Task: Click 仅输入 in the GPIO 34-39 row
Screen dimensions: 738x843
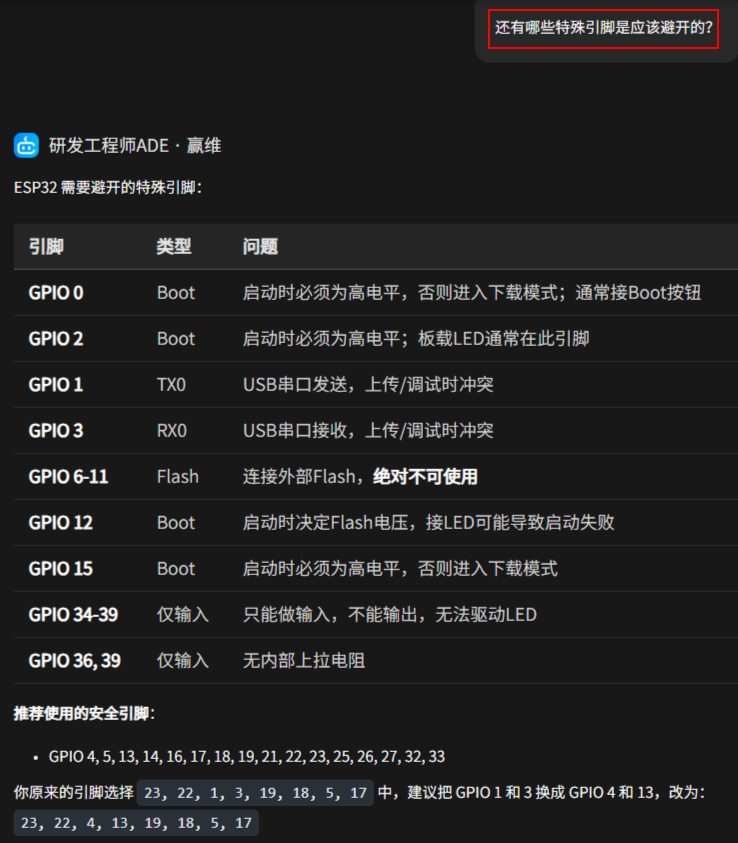Action: pos(183,615)
